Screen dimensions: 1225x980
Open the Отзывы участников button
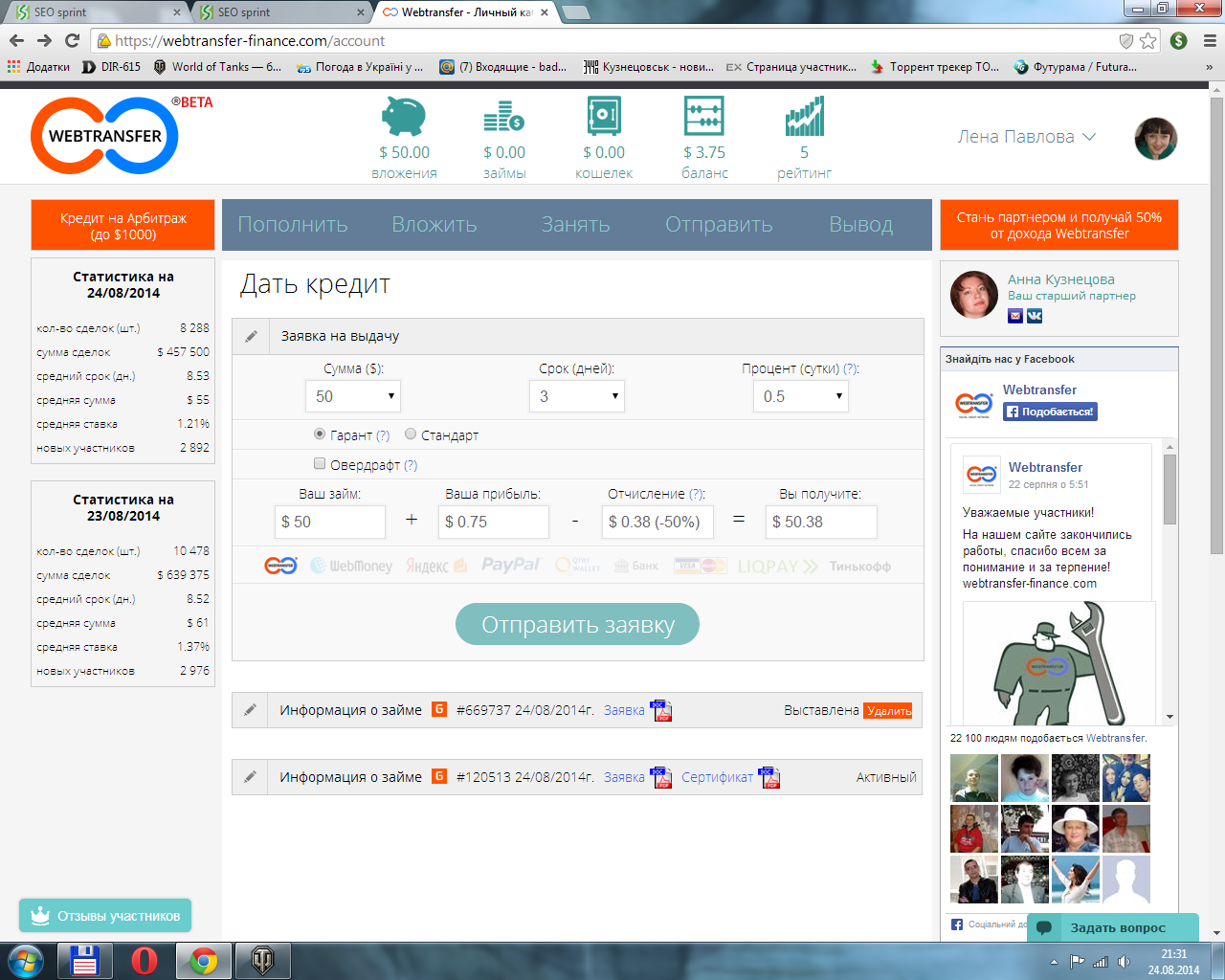point(105,916)
